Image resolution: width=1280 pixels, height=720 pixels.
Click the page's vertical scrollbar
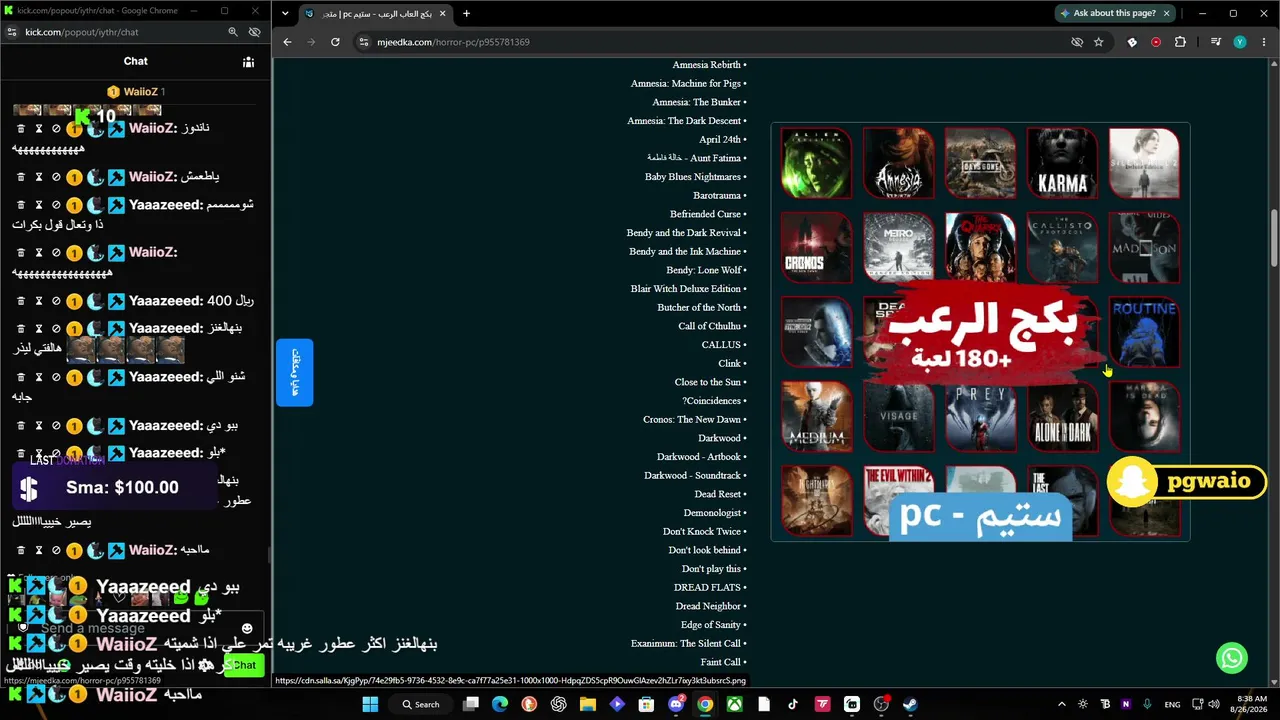1273,238
